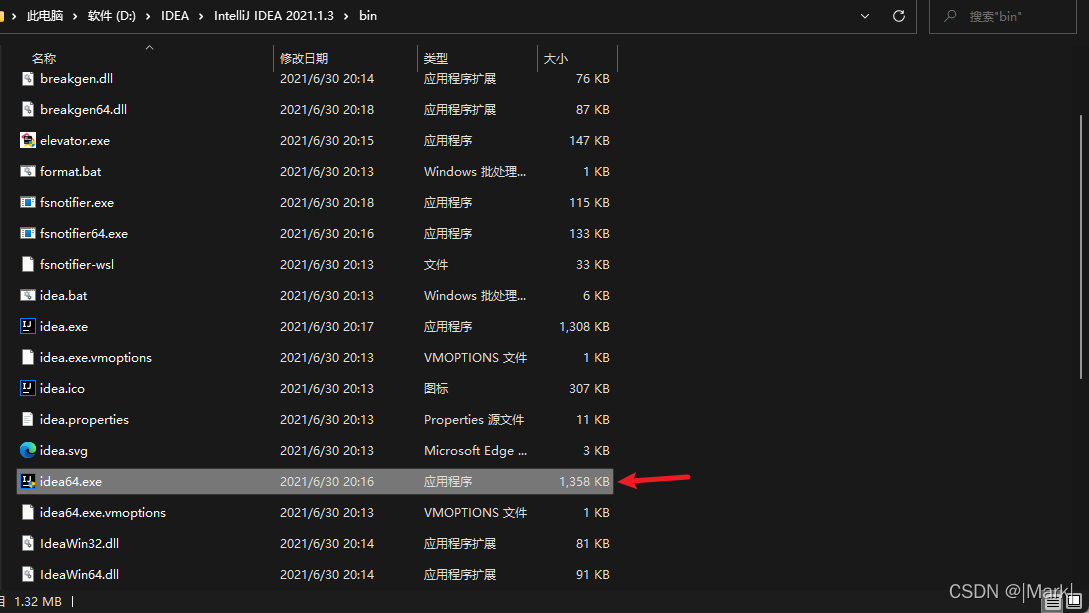Click the fsnotifier64.exe file icon
Viewport: 1089px width, 613px height.
(x=27, y=233)
